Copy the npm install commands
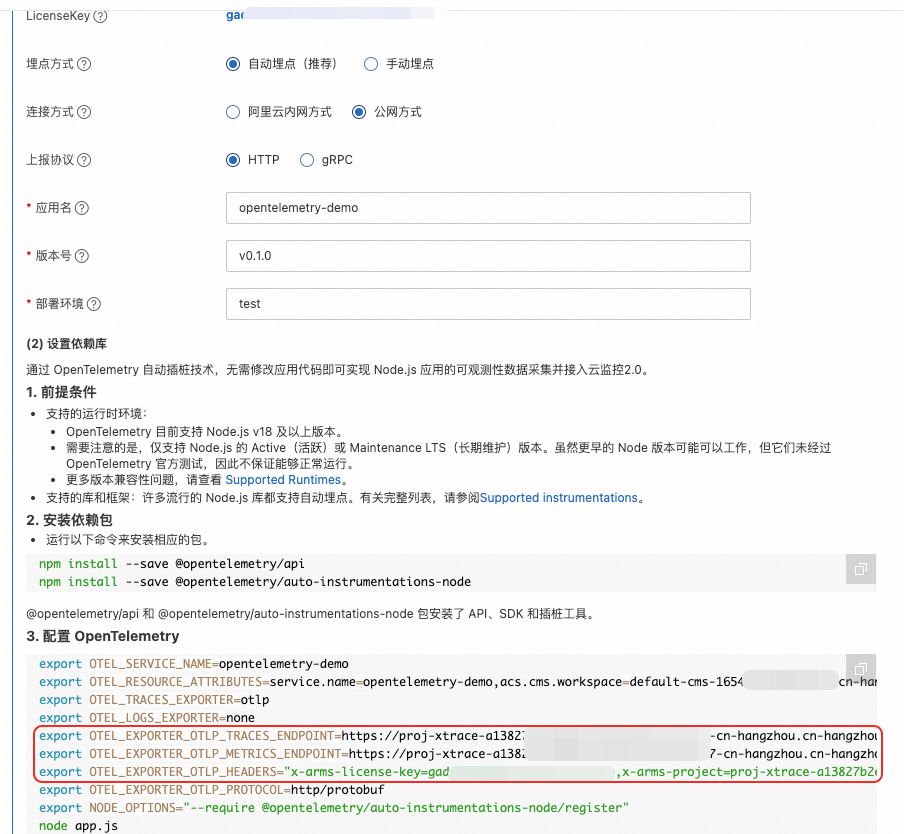 click(861, 569)
